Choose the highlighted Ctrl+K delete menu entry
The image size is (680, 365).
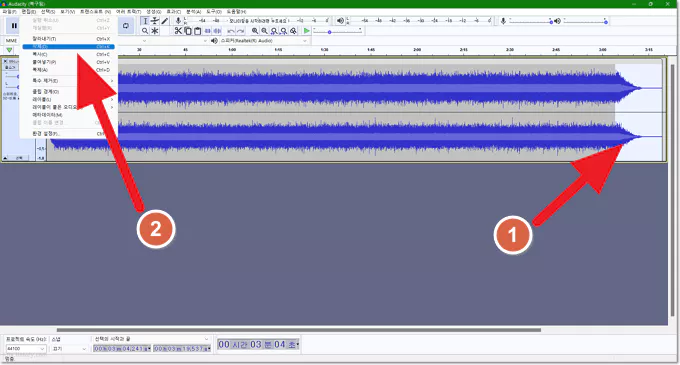coord(69,46)
